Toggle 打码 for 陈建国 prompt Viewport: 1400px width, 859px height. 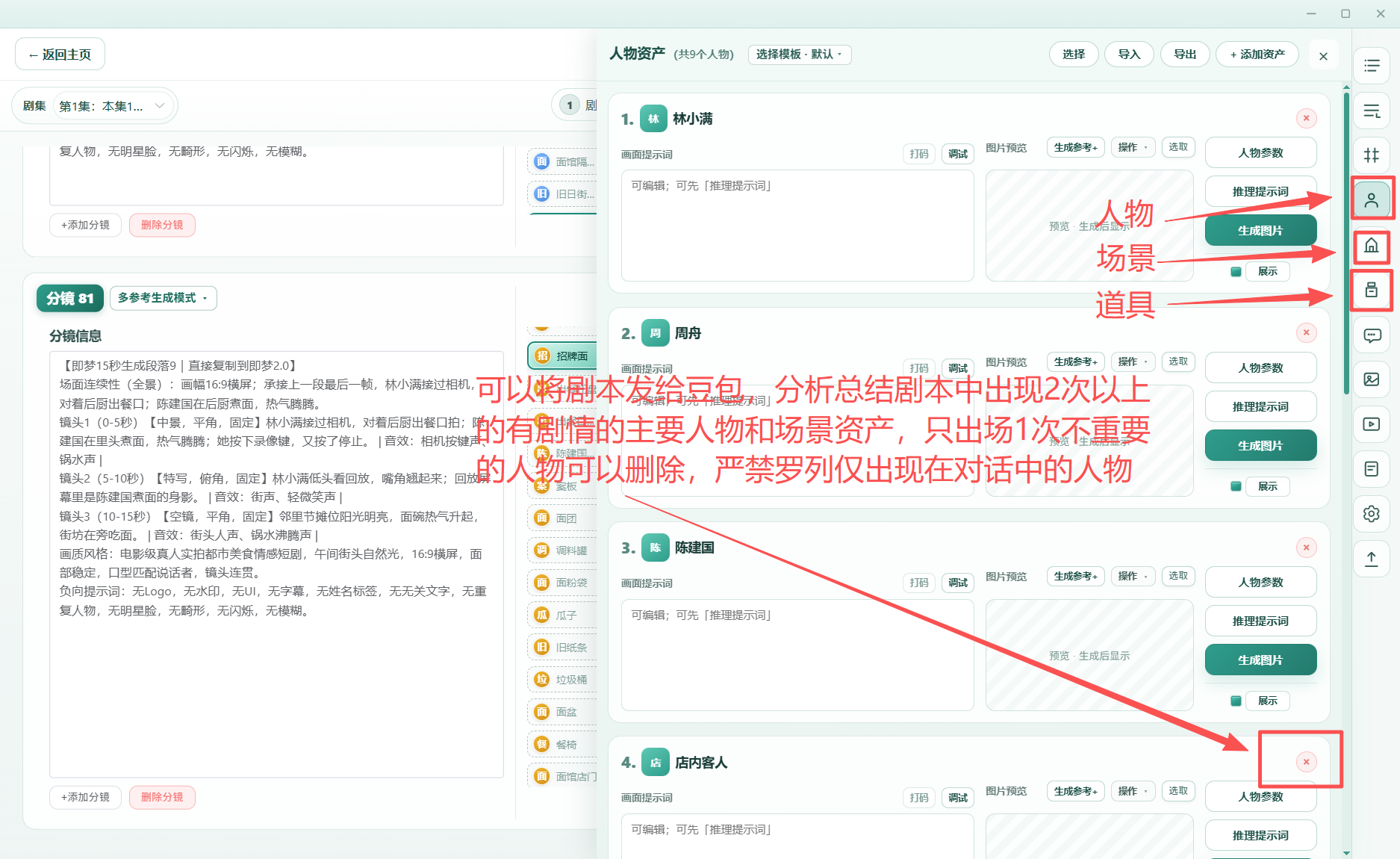(x=919, y=583)
